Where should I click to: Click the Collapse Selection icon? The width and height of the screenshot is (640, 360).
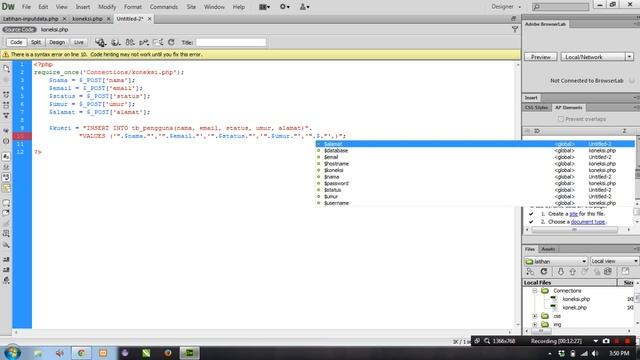(x=6, y=105)
